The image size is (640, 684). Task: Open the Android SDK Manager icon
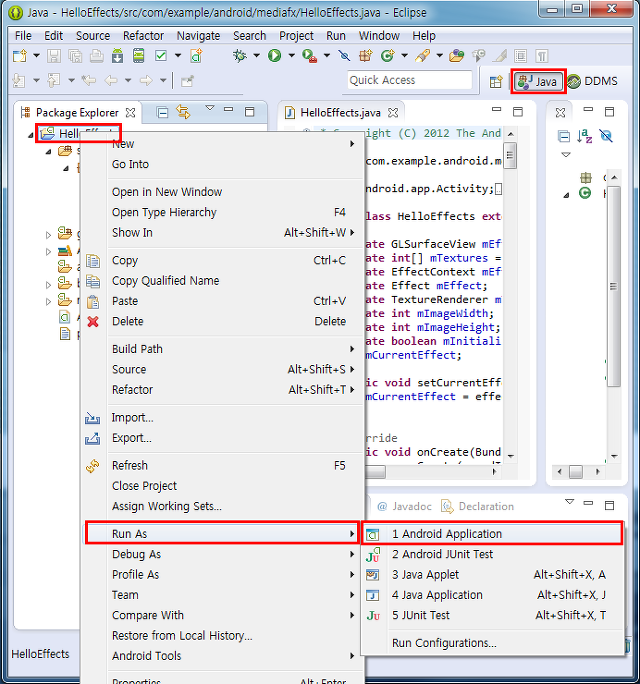pos(117,56)
